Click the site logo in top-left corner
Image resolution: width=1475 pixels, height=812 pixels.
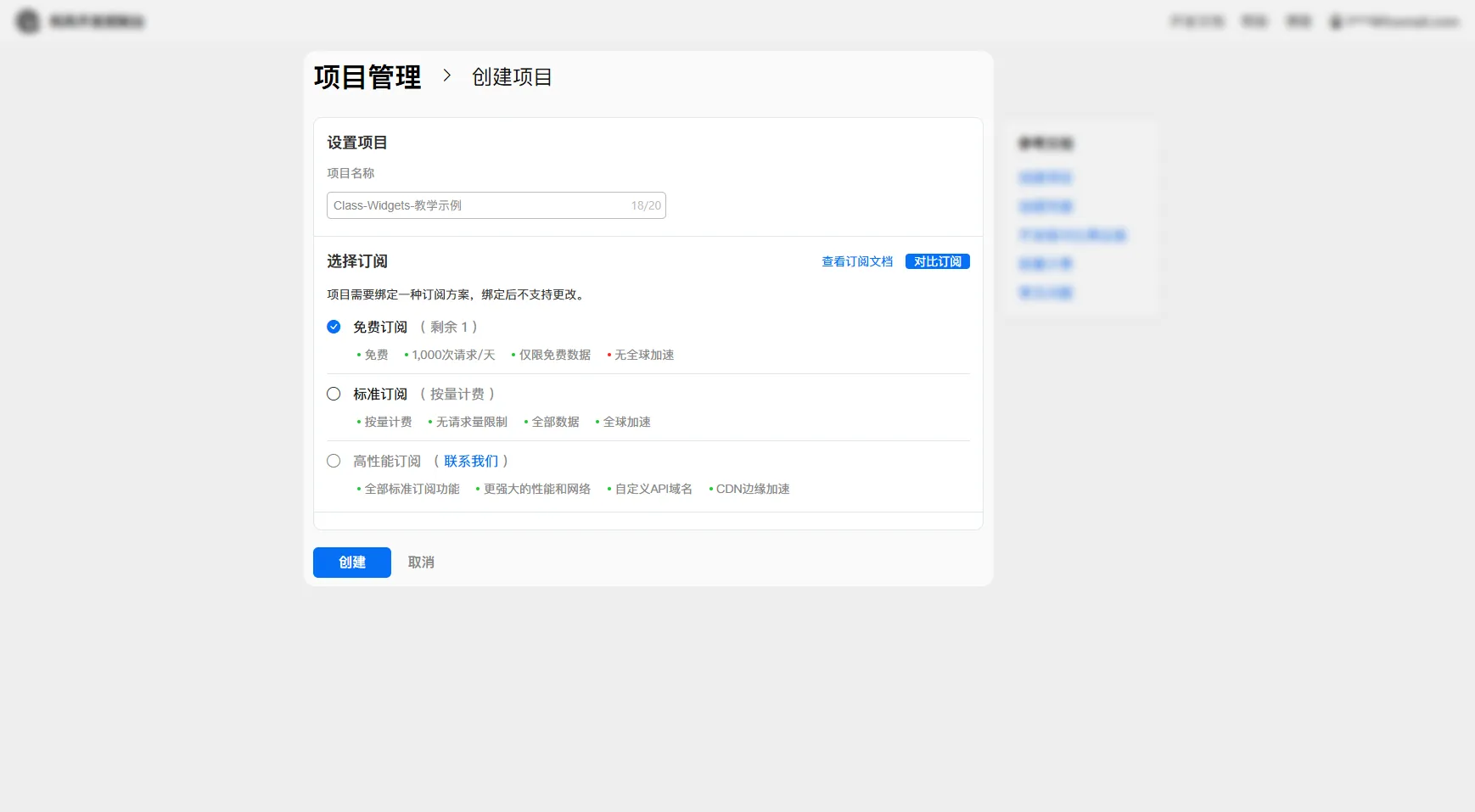pos(28,20)
